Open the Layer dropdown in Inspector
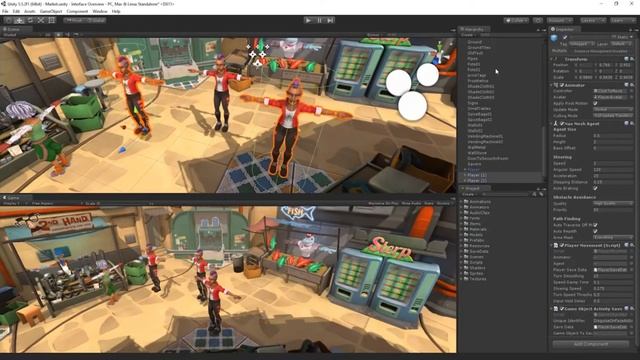The width and height of the screenshot is (640, 360). [622, 44]
